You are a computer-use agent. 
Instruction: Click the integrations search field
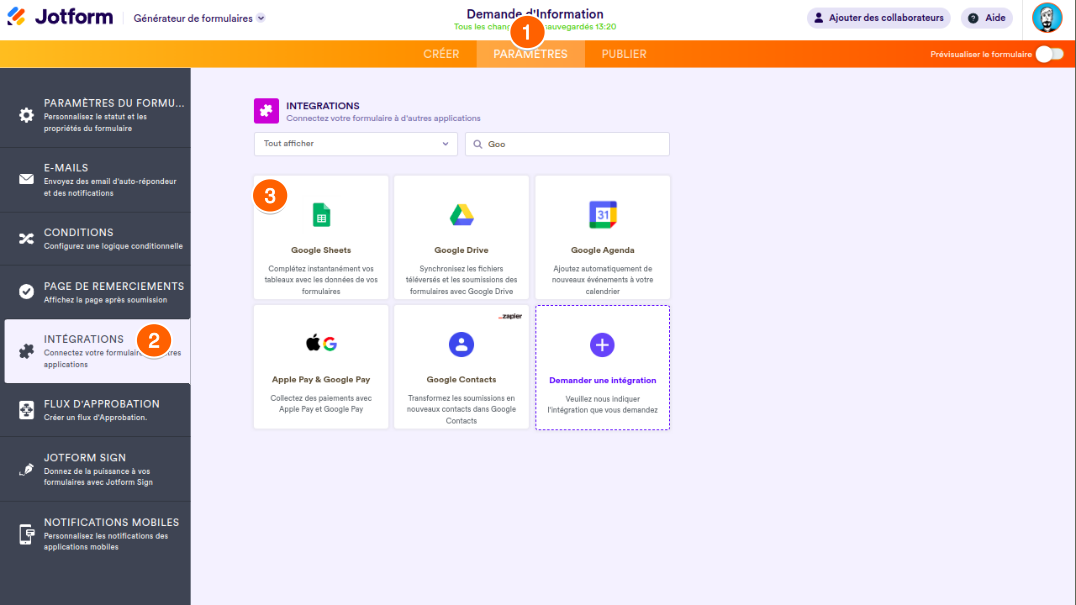tap(567, 144)
